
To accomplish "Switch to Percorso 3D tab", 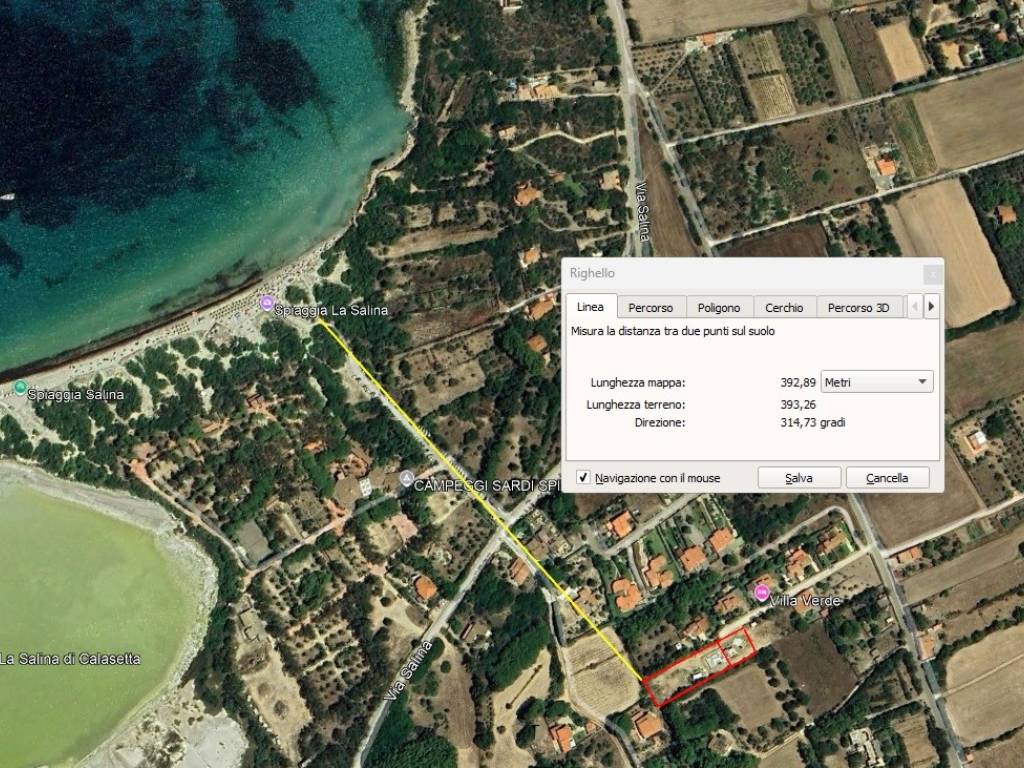I will pos(858,308).
